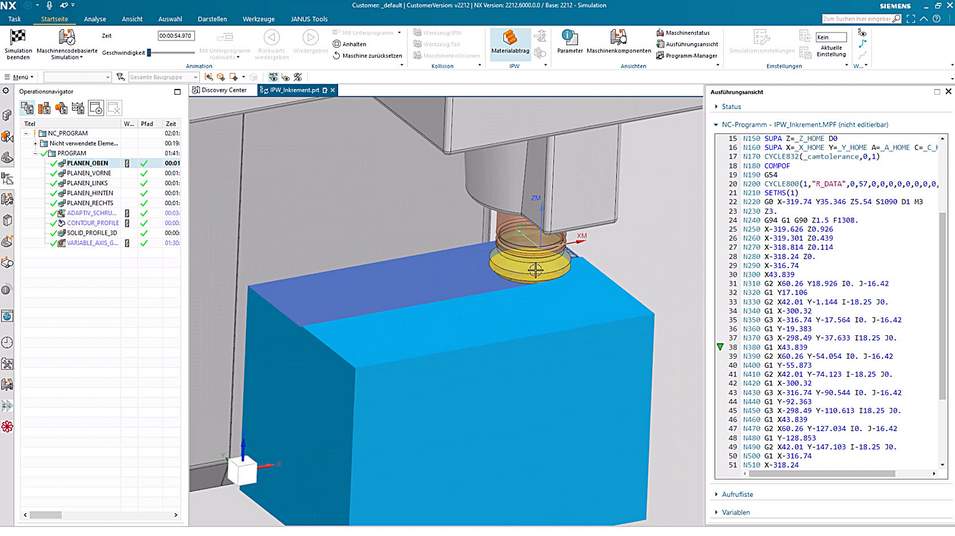Open Maschinencodebasierte Simulation tool
This screenshot has width=955, height=536.
click(66, 44)
